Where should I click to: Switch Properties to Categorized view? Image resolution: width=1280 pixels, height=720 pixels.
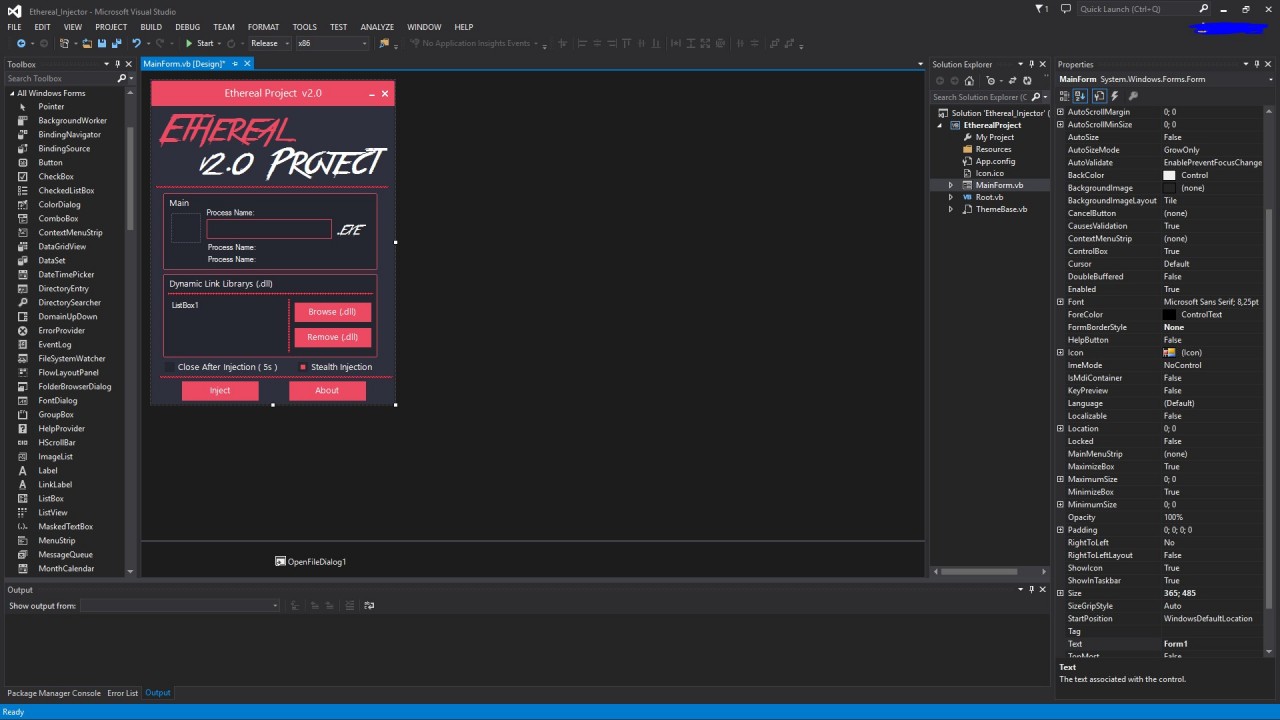(x=1064, y=96)
